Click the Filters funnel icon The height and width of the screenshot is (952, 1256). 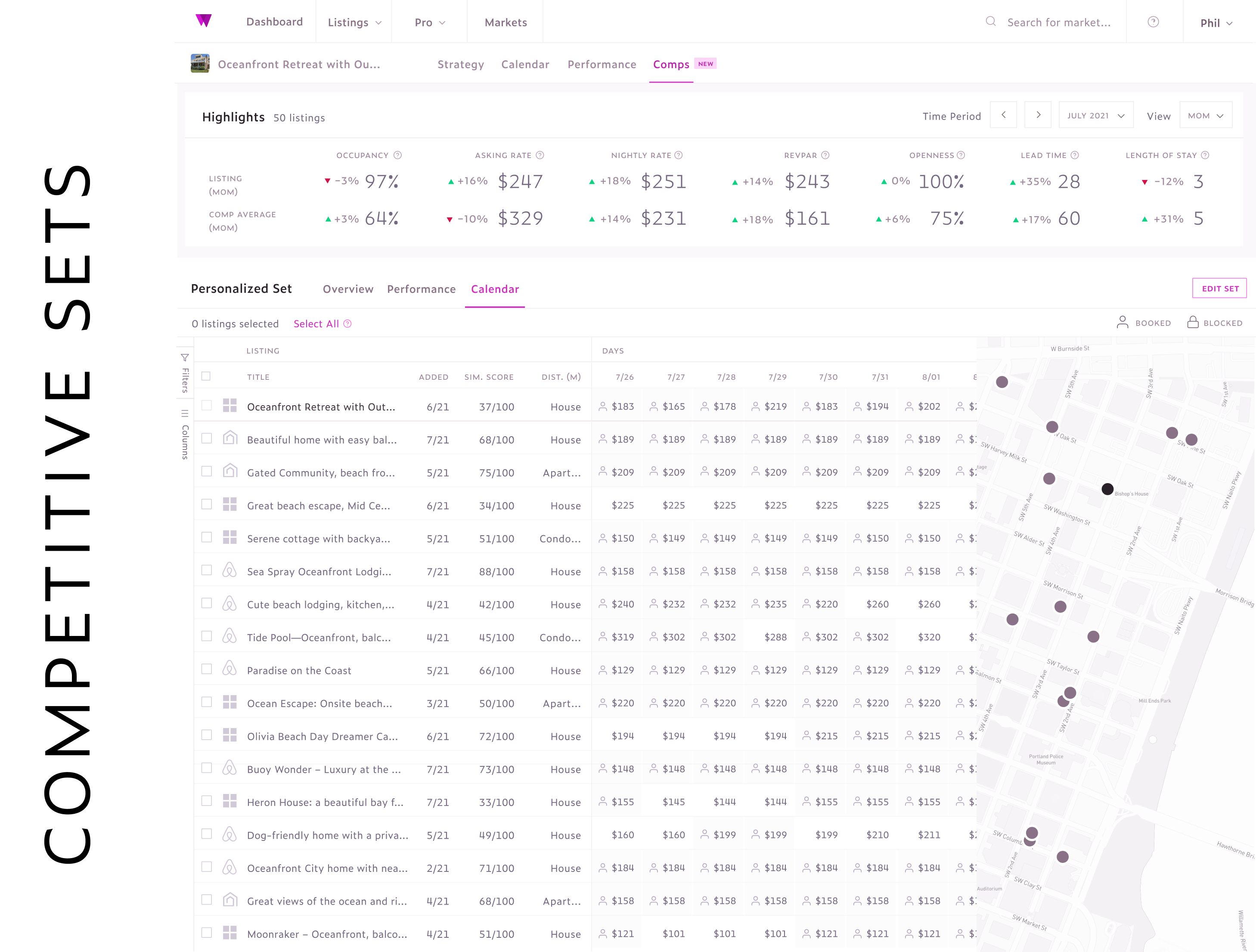pyautogui.click(x=185, y=358)
